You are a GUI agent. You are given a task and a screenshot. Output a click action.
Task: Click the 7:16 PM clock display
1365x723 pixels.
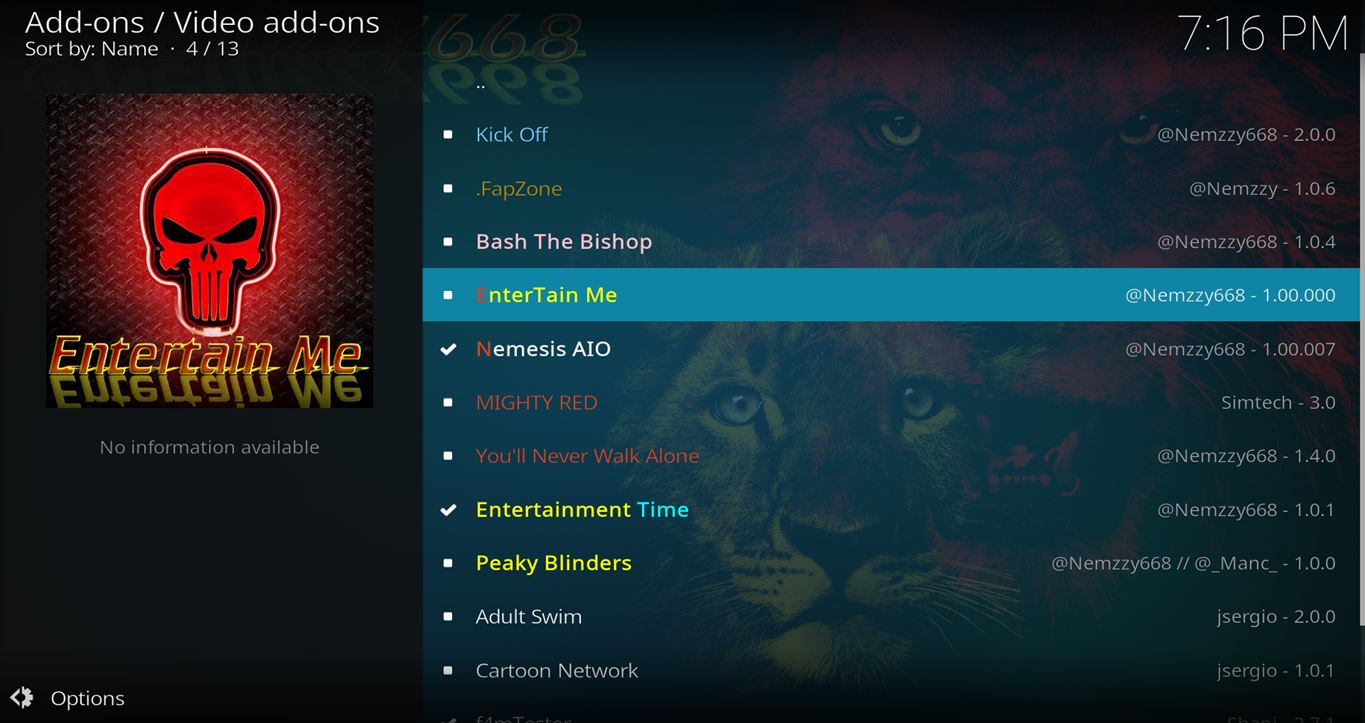point(1263,33)
